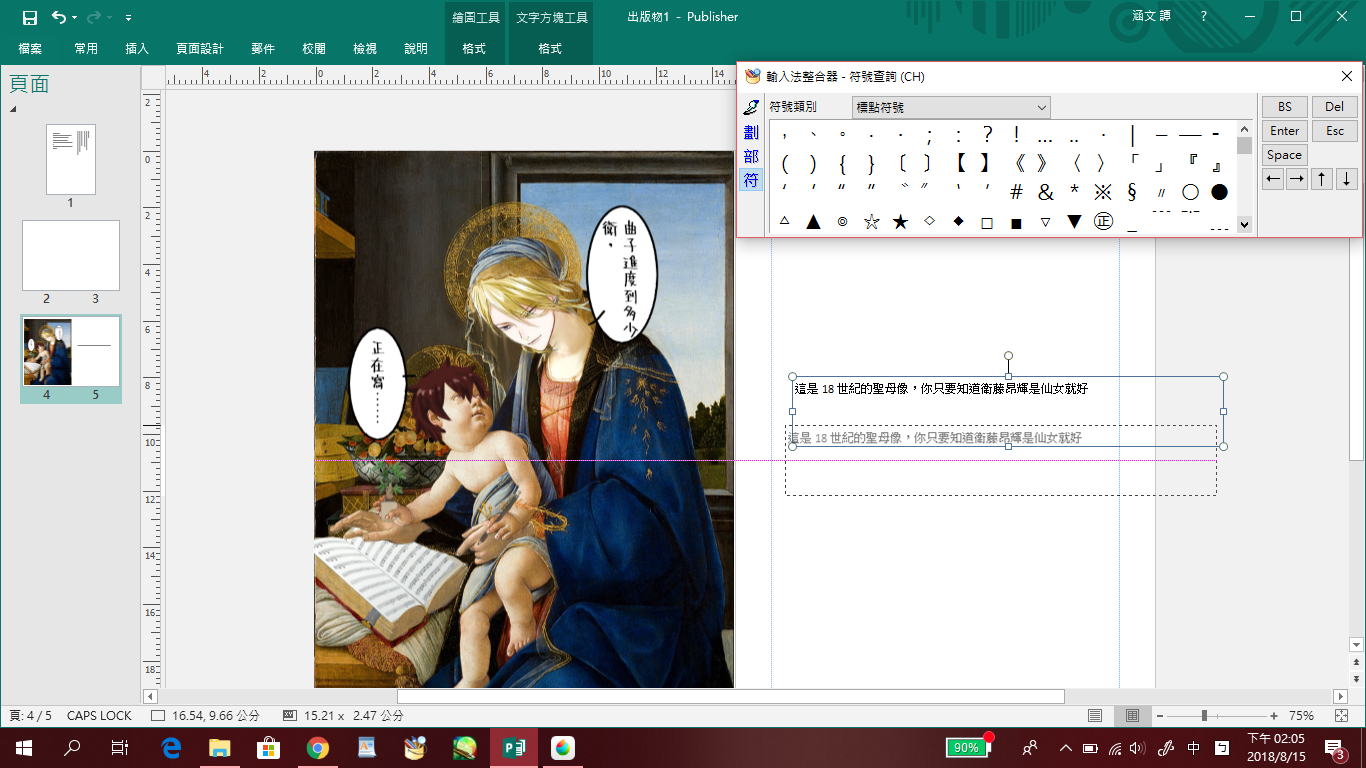Switch to single page view

pos(1095,716)
